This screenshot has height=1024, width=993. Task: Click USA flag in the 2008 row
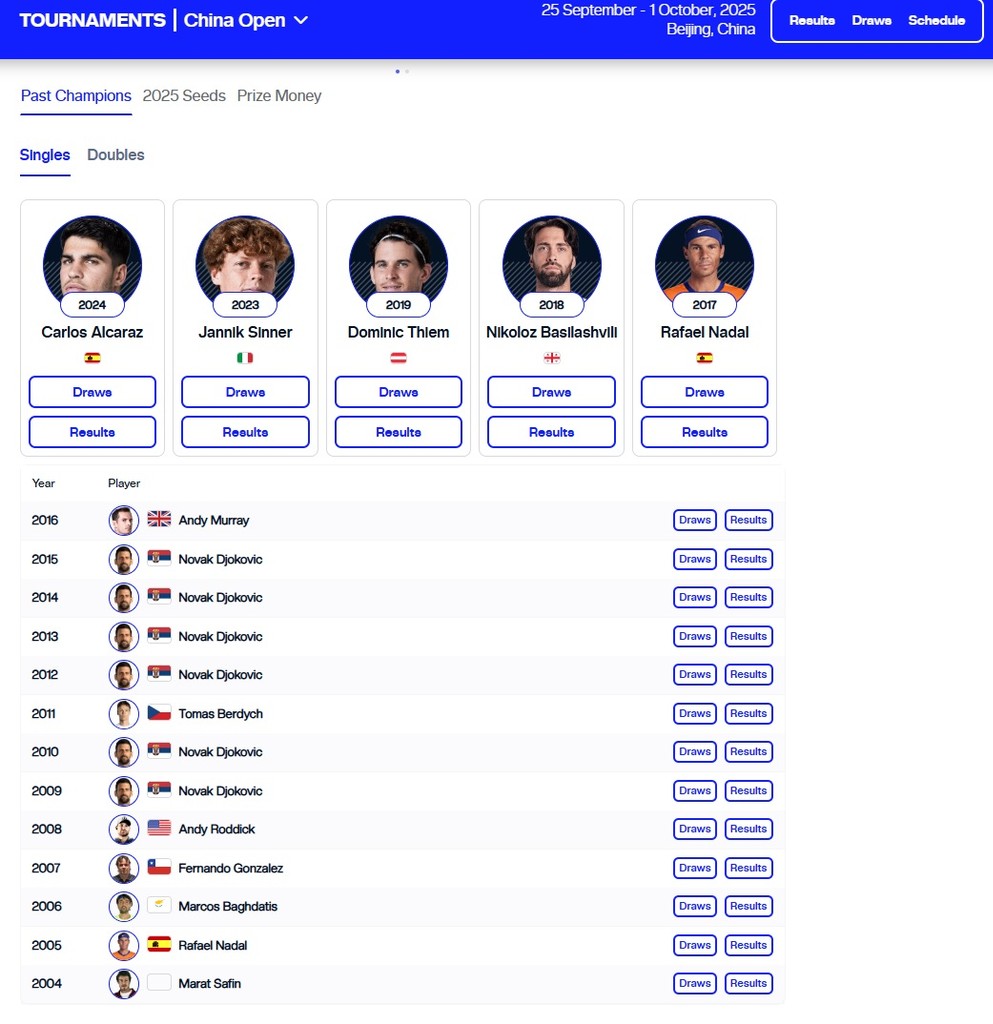159,827
